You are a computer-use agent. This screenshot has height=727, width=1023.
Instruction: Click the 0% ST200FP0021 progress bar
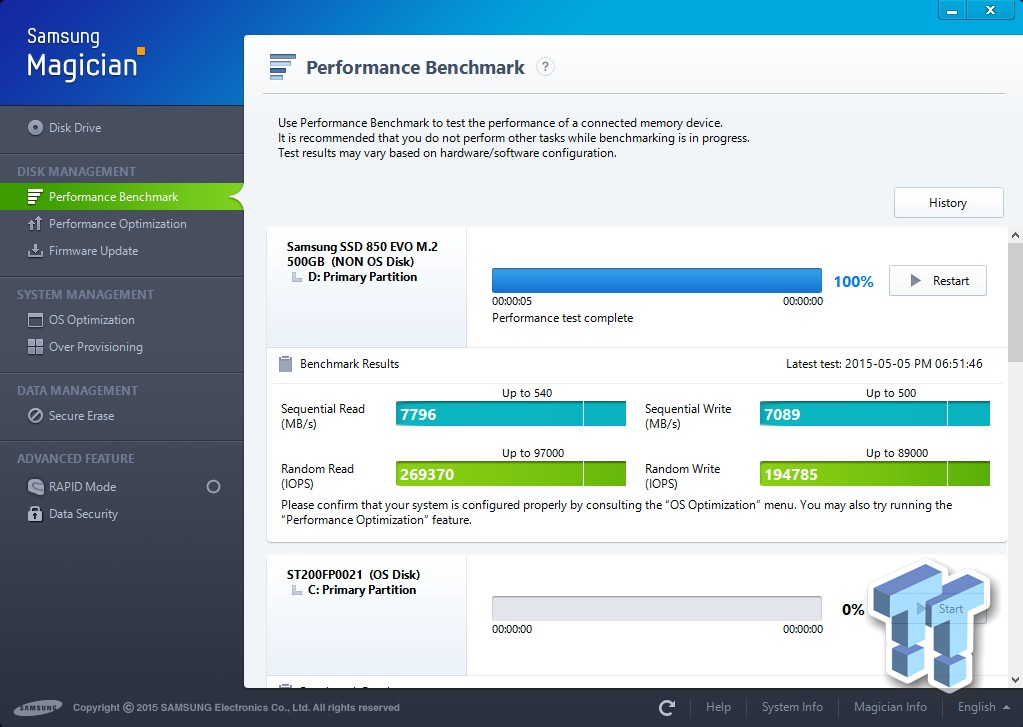[656, 608]
